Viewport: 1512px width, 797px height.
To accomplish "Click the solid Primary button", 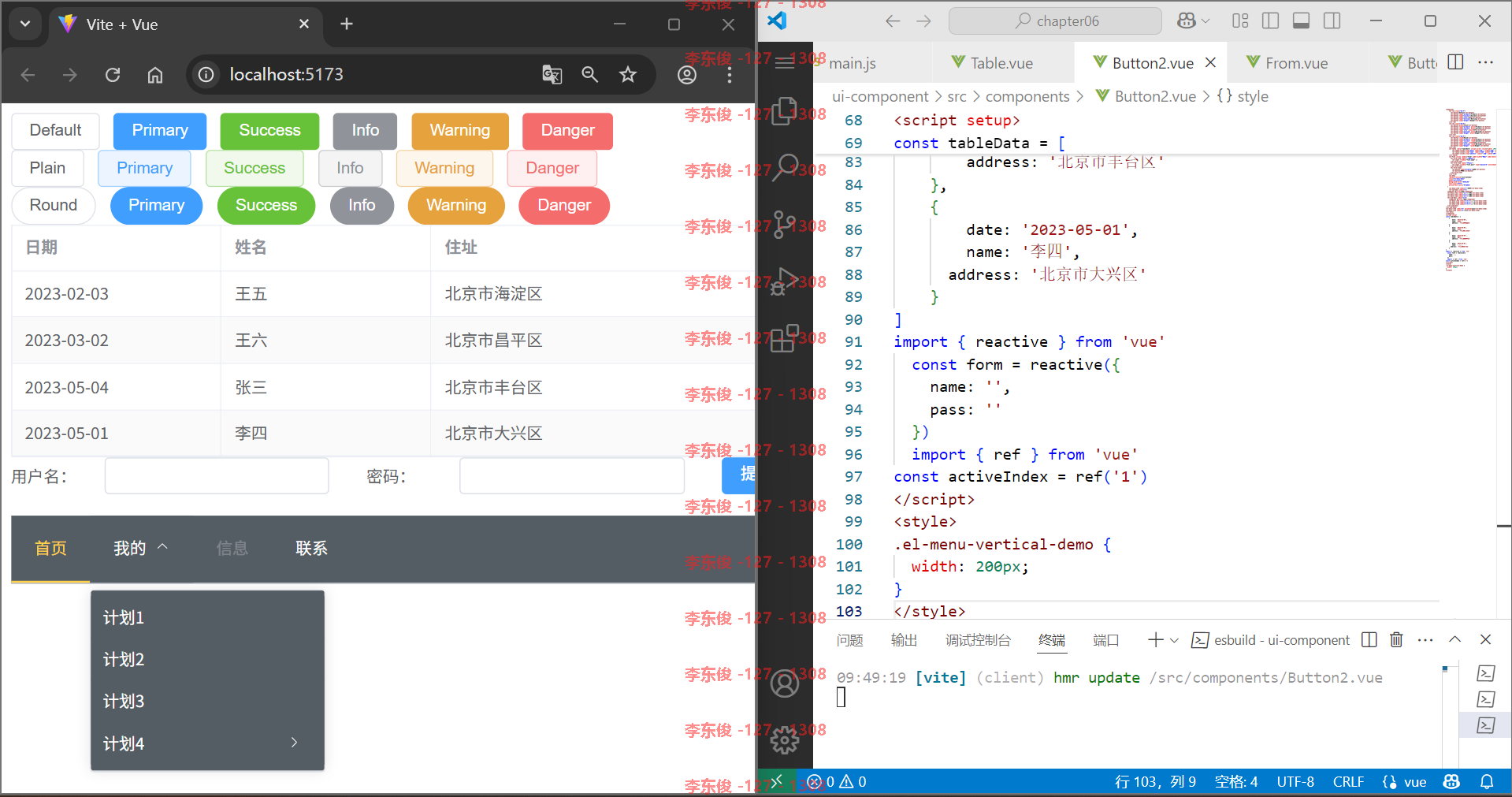I will tap(160, 131).
